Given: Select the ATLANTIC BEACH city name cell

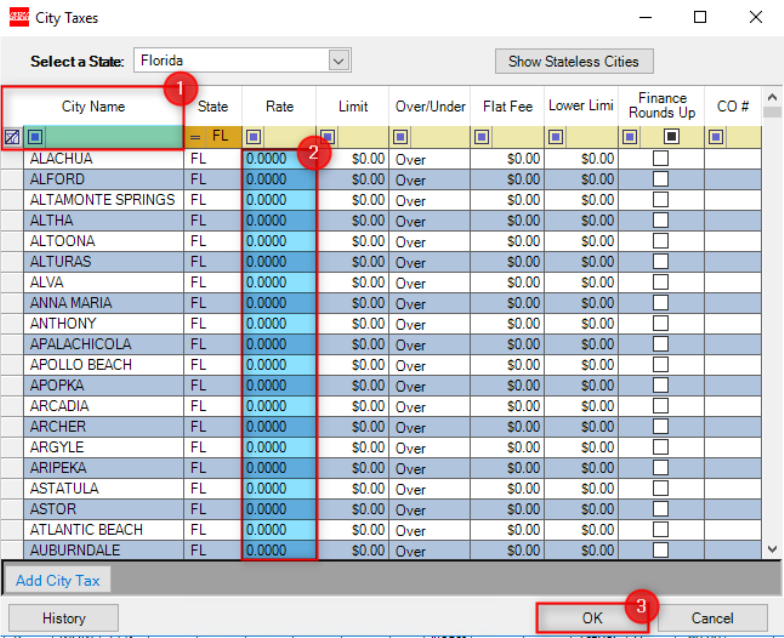Looking at the screenshot, I should click(104, 530).
